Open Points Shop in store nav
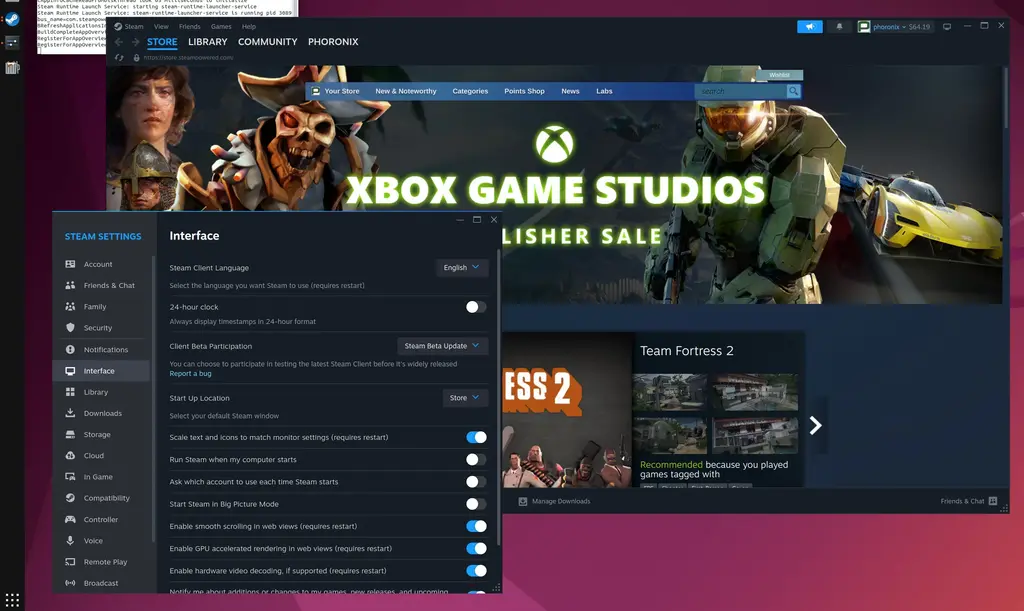This screenshot has height=611, width=1024. 524,91
